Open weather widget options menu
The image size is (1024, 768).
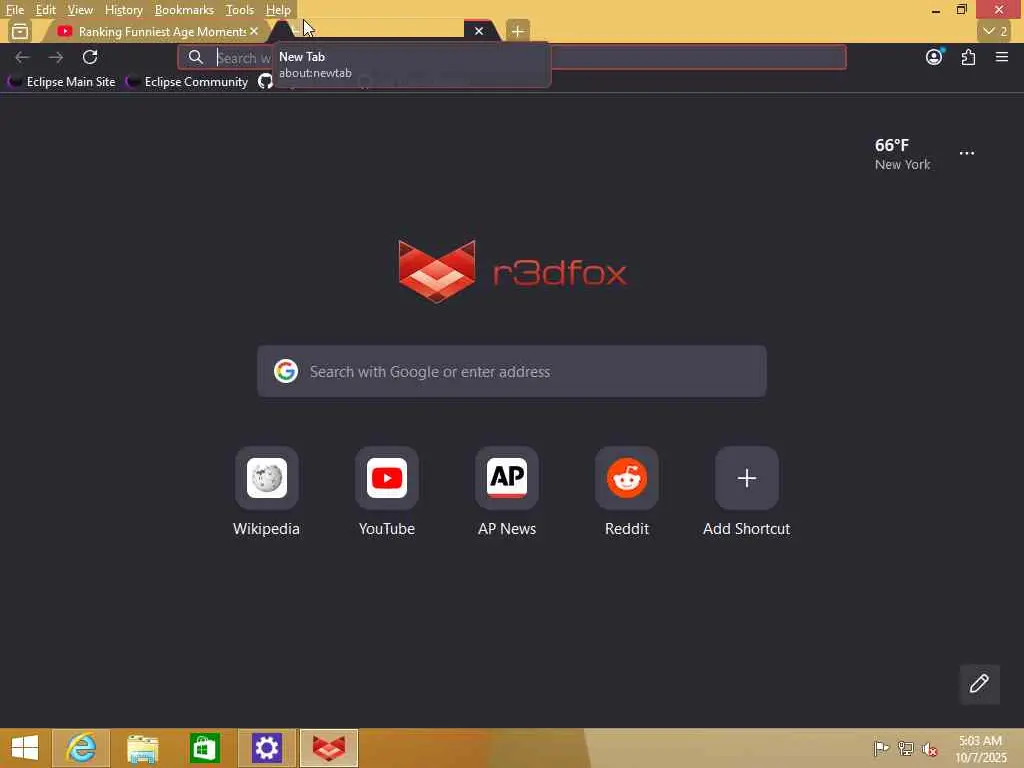(967, 153)
